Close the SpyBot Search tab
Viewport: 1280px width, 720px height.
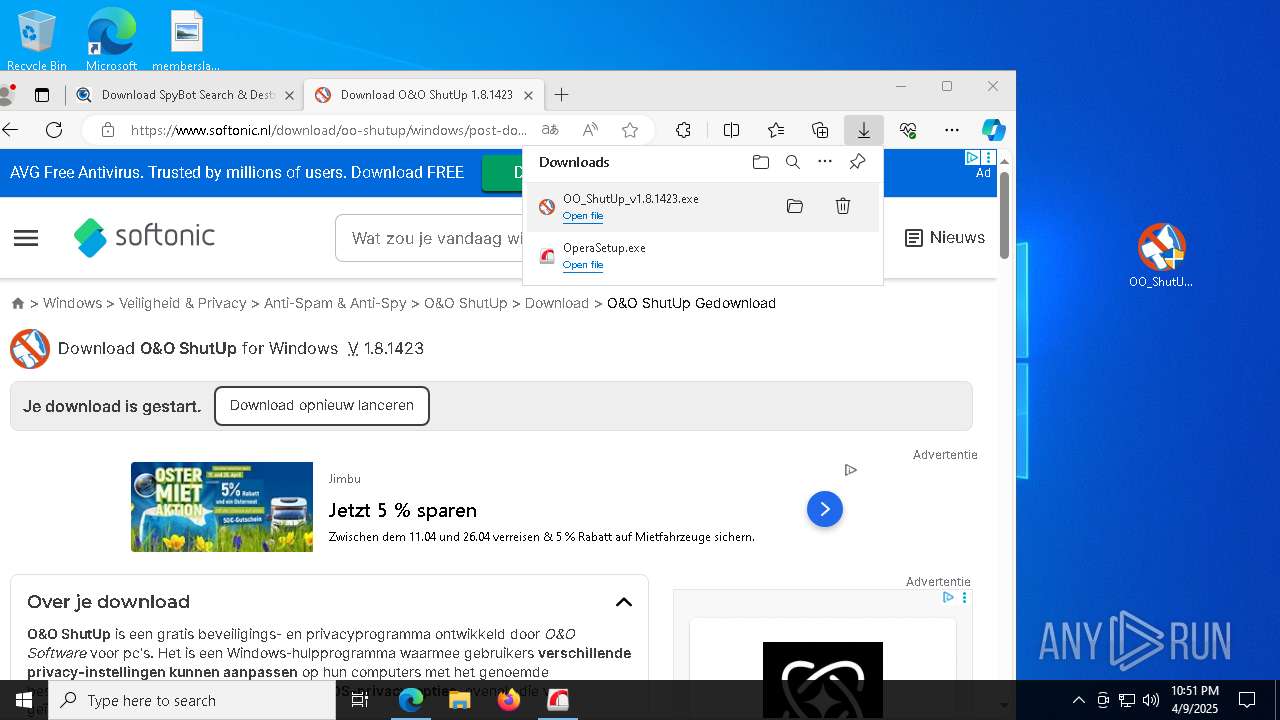pos(289,95)
